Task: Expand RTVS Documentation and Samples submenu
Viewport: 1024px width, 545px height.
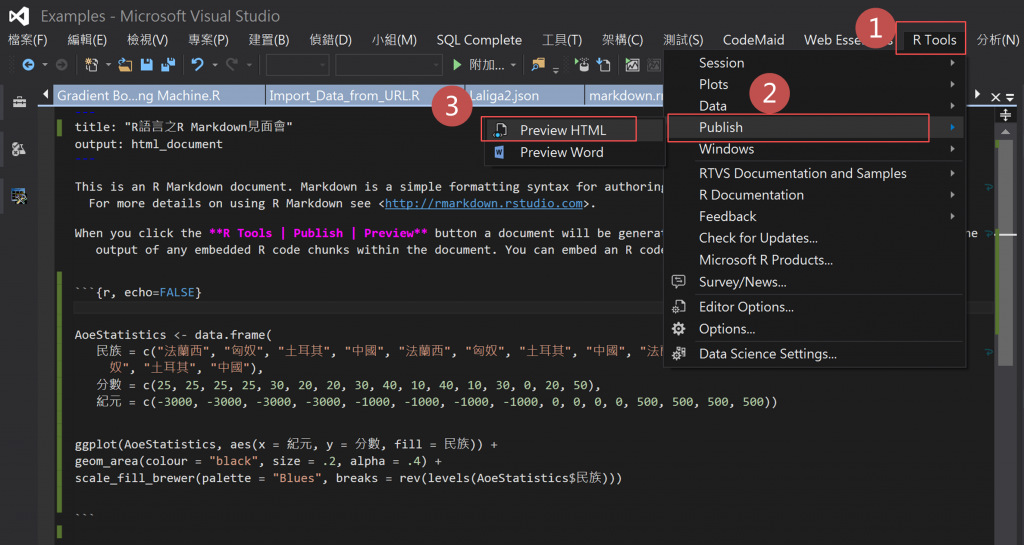Action: pyautogui.click(x=953, y=173)
